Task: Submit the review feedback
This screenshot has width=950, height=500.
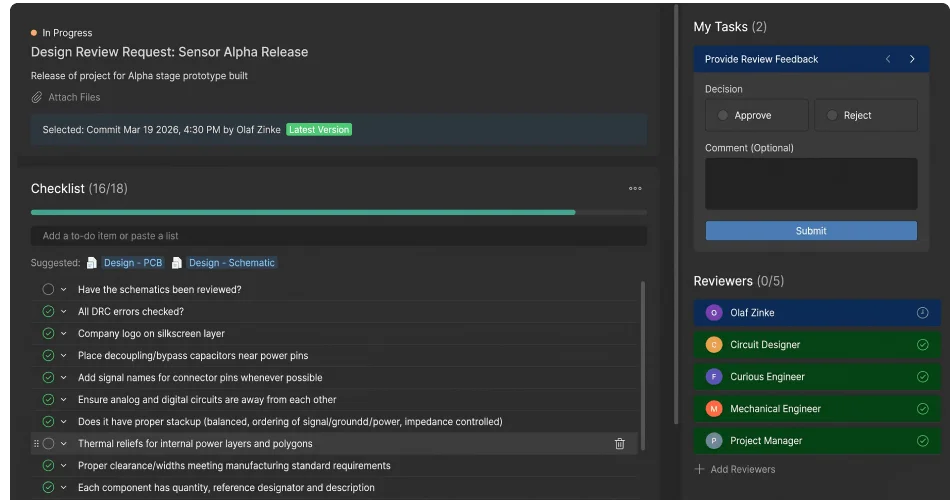Action: point(811,231)
